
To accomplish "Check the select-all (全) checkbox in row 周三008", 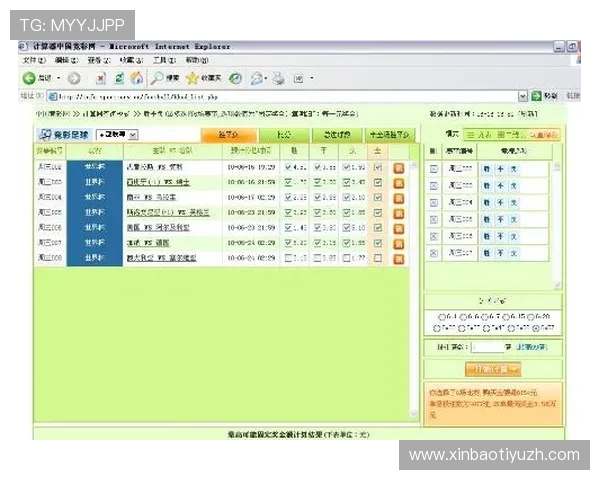I will pos(378,258).
